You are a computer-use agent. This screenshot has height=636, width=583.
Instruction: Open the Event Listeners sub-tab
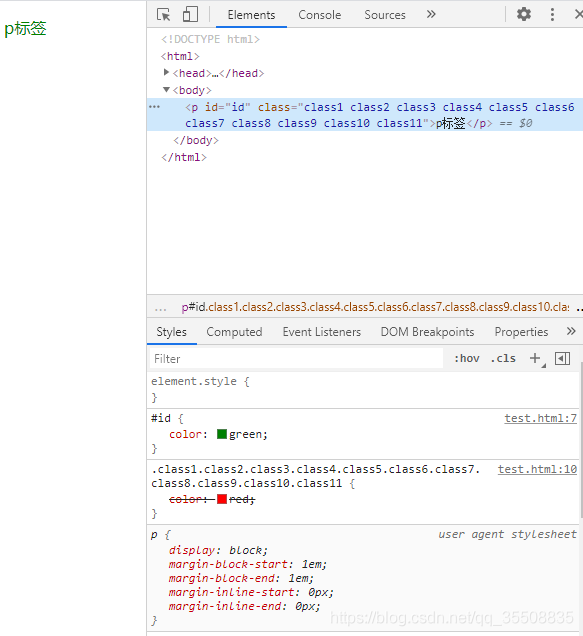click(x=322, y=332)
